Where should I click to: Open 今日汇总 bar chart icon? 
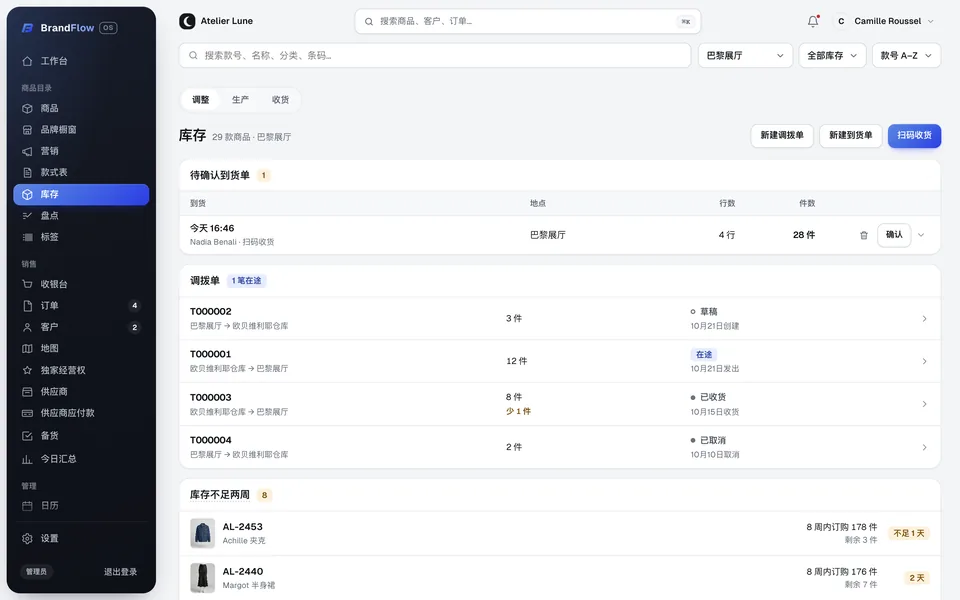(27, 459)
